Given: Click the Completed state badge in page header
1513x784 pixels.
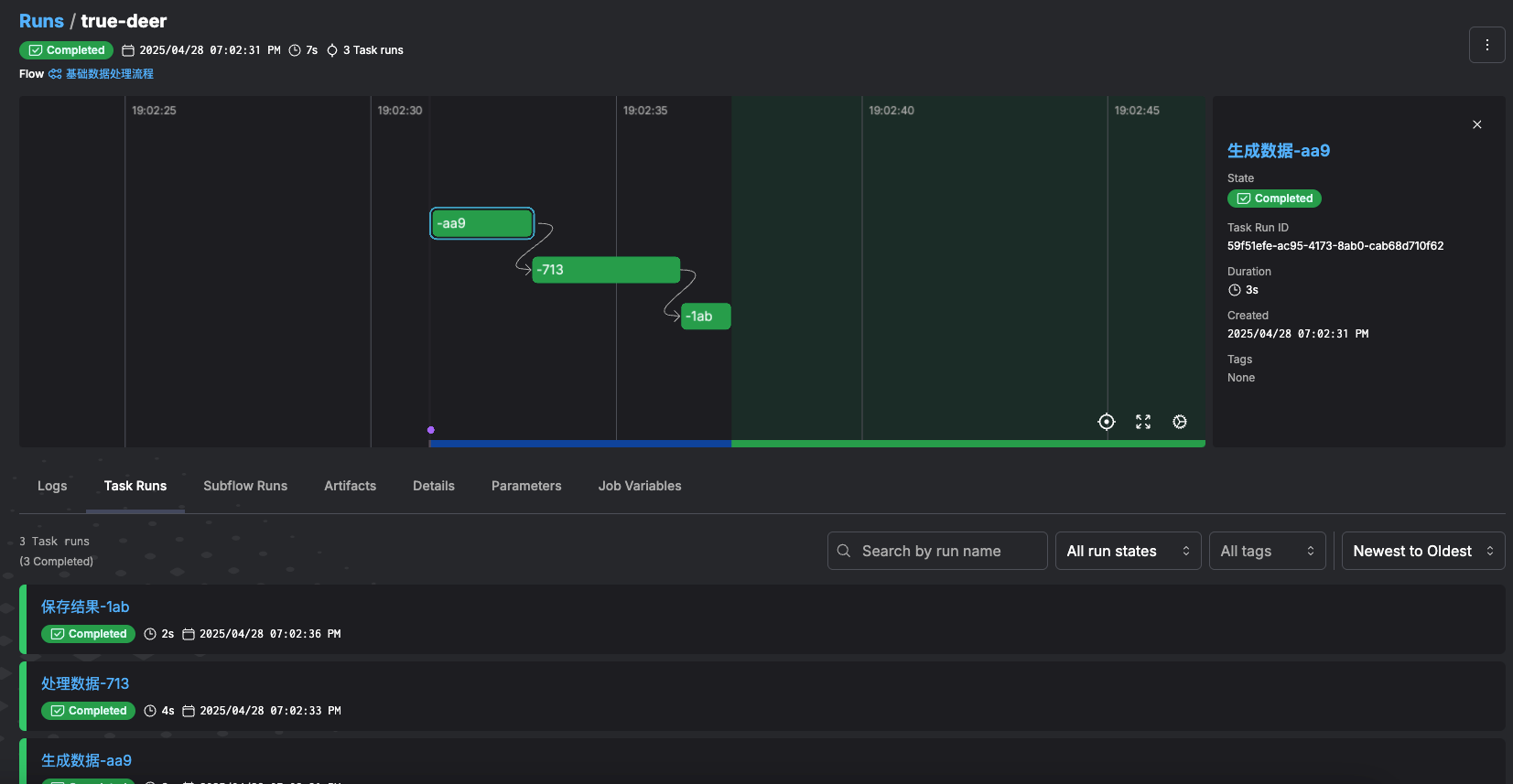Looking at the screenshot, I should pos(66,50).
